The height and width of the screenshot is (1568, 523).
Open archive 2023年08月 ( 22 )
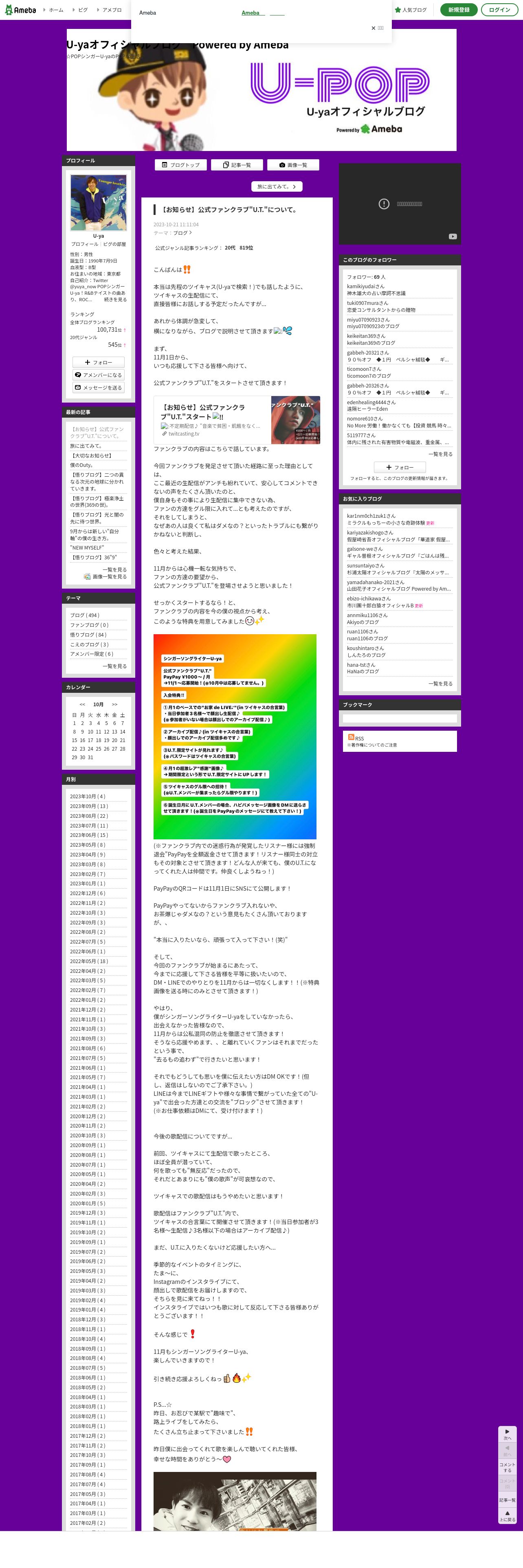[x=89, y=816]
